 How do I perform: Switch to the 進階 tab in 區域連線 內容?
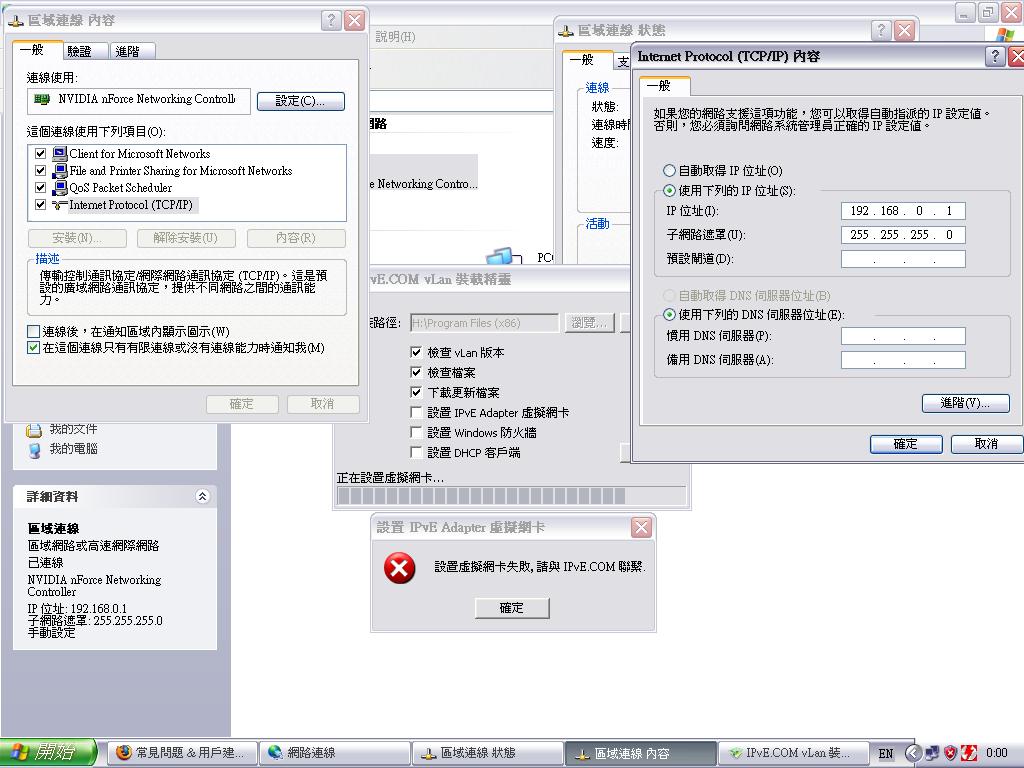pyautogui.click(x=130, y=50)
